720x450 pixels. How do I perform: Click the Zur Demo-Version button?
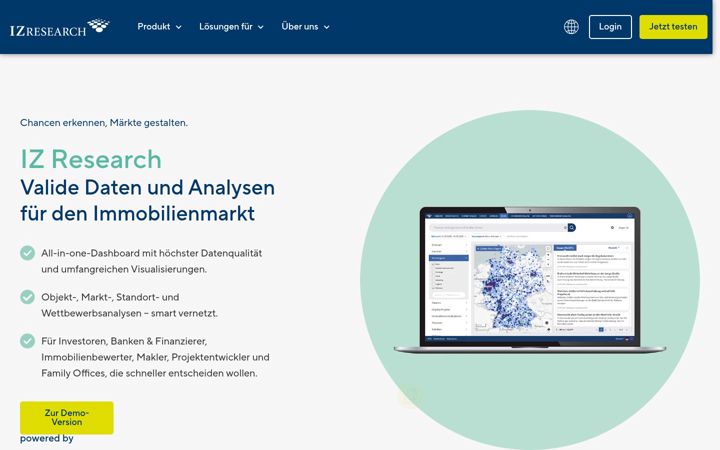click(67, 417)
